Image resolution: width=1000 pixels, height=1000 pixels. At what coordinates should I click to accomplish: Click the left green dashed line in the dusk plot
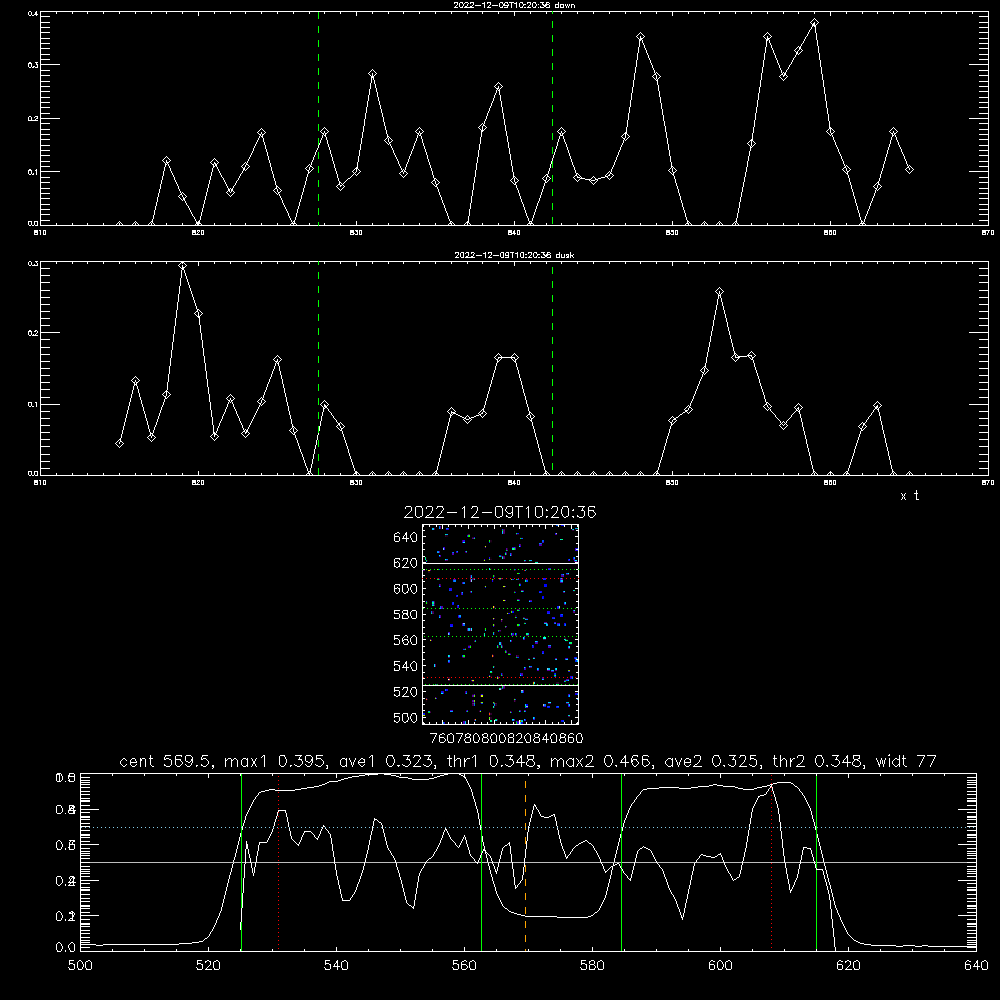318,368
